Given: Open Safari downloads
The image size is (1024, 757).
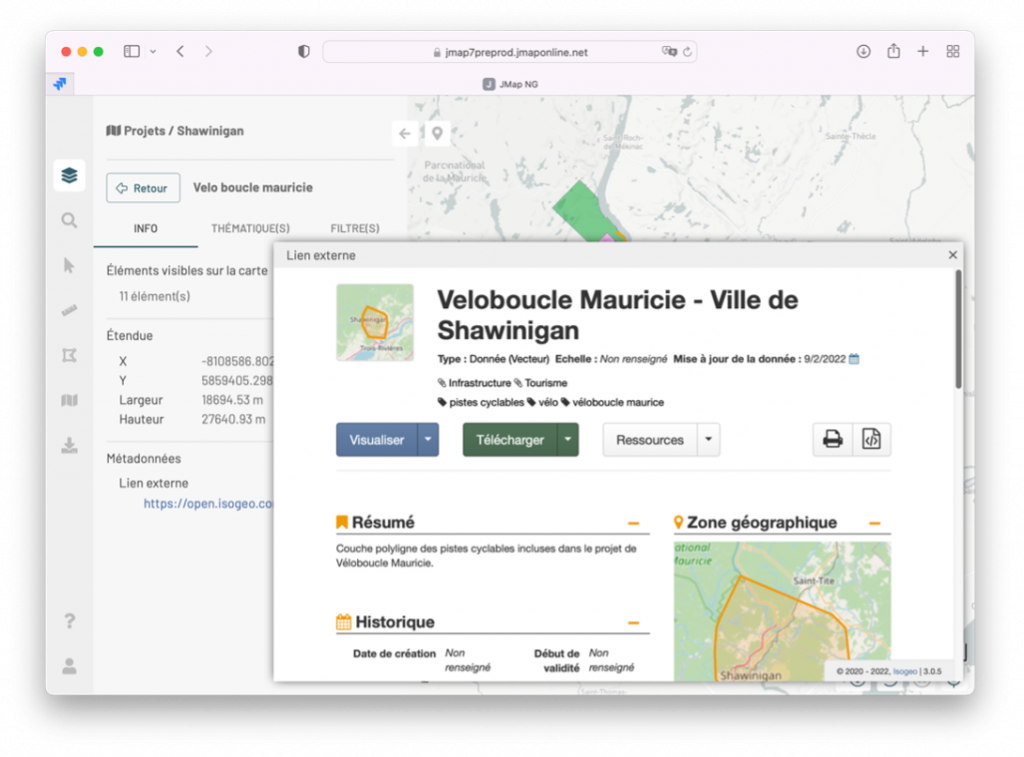Looking at the screenshot, I should (863, 51).
